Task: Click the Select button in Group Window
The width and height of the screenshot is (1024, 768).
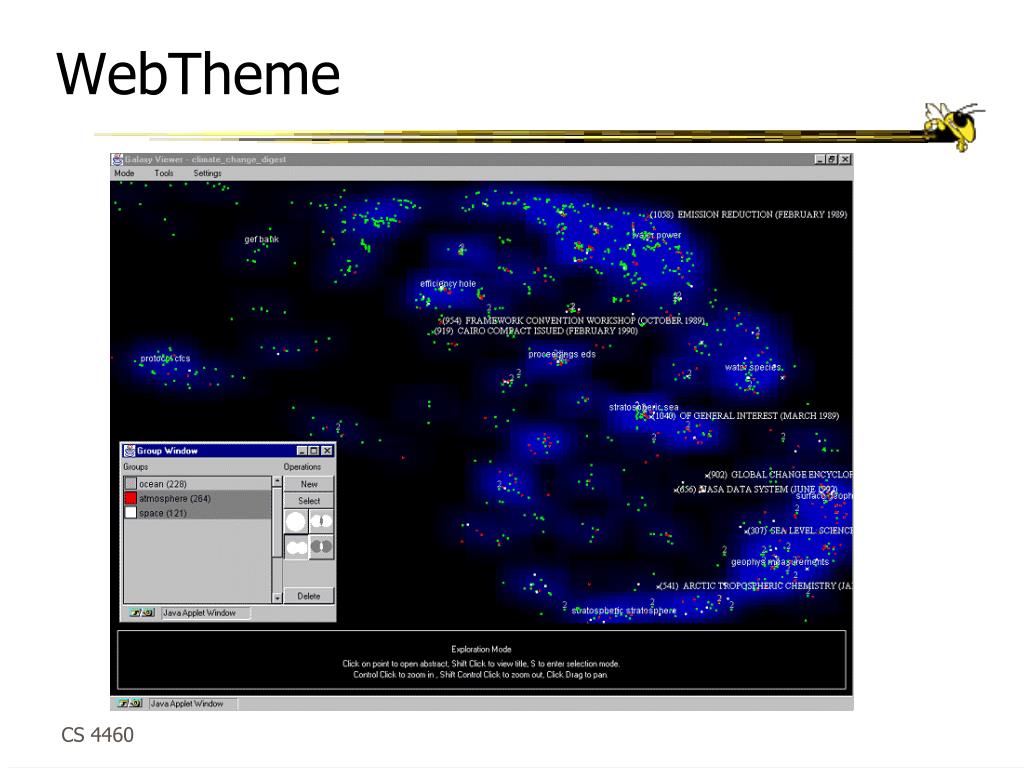Action: [309, 501]
